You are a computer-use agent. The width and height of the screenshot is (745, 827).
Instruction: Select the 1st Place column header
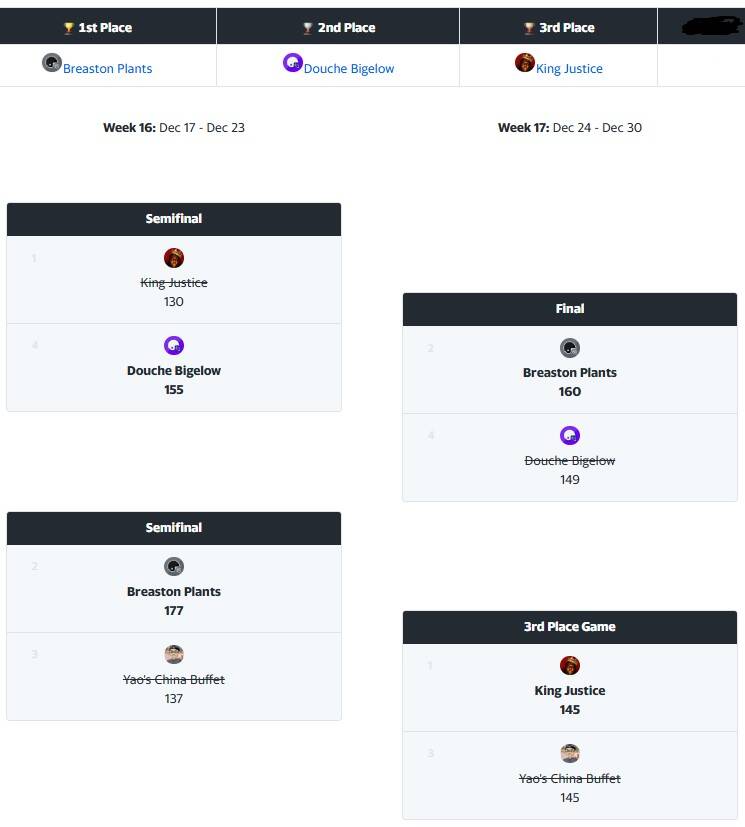[108, 26]
